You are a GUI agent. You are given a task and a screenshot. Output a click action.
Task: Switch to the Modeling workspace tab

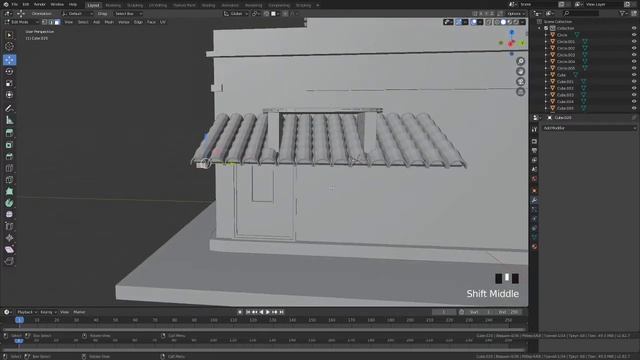click(113, 5)
